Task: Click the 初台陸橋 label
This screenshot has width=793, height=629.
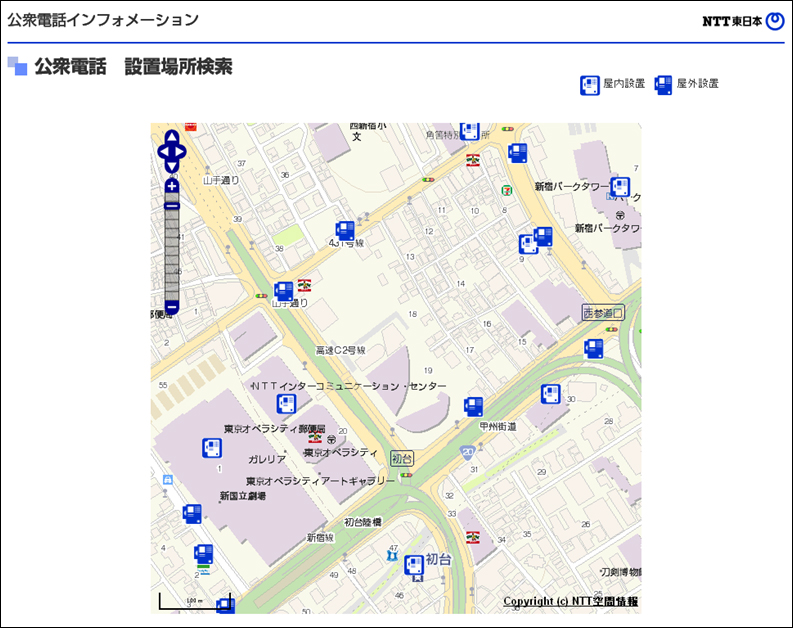Action: (x=363, y=522)
